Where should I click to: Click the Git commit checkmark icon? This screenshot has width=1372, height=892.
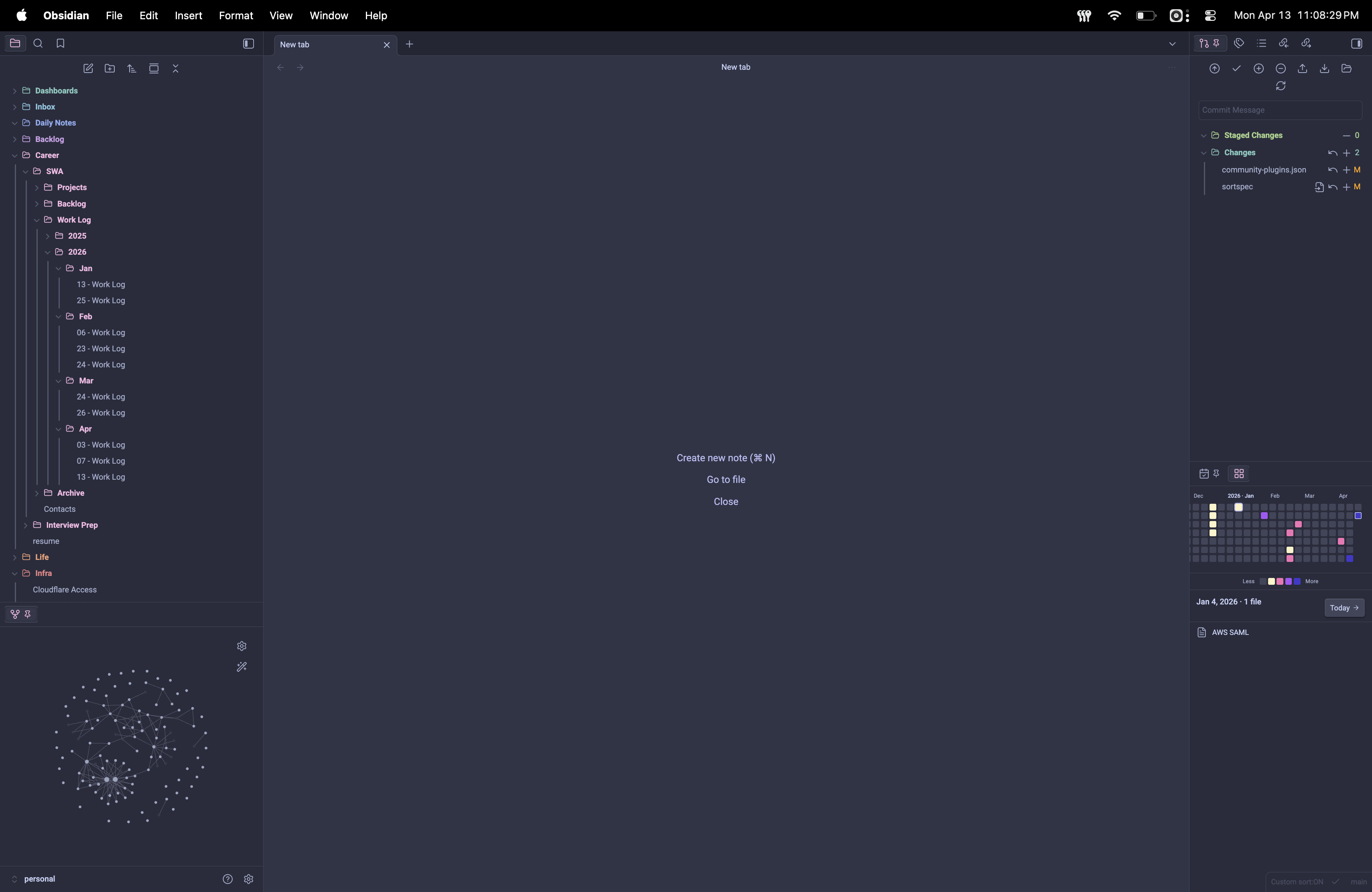coord(1236,69)
